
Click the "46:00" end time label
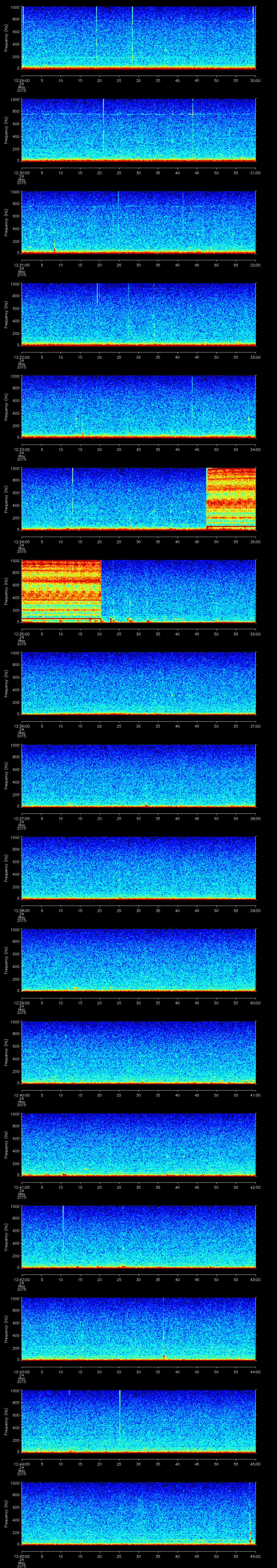256,1556
